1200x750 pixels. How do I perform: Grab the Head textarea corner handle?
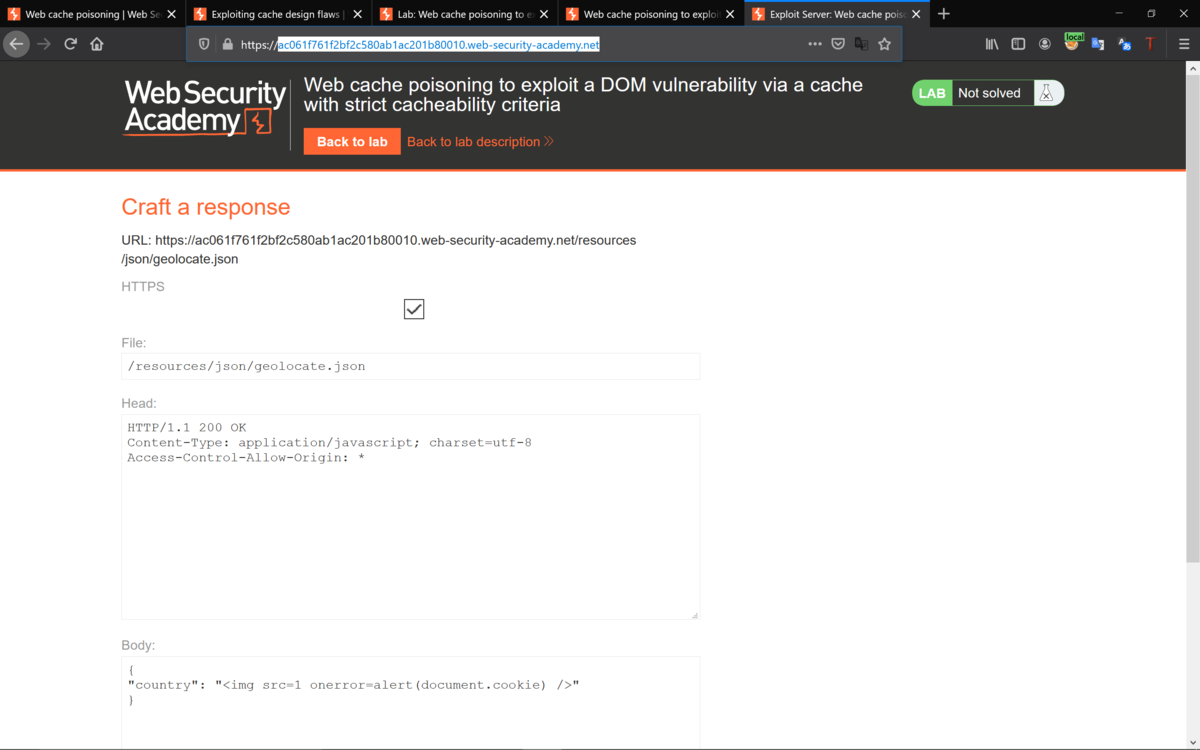[694, 614]
